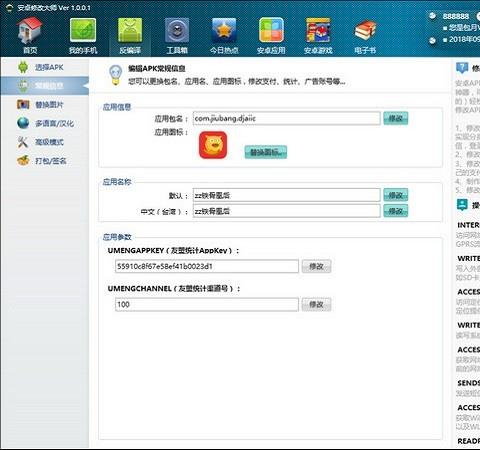
Task: Click the account name 888888
Action: [x=456, y=16]
